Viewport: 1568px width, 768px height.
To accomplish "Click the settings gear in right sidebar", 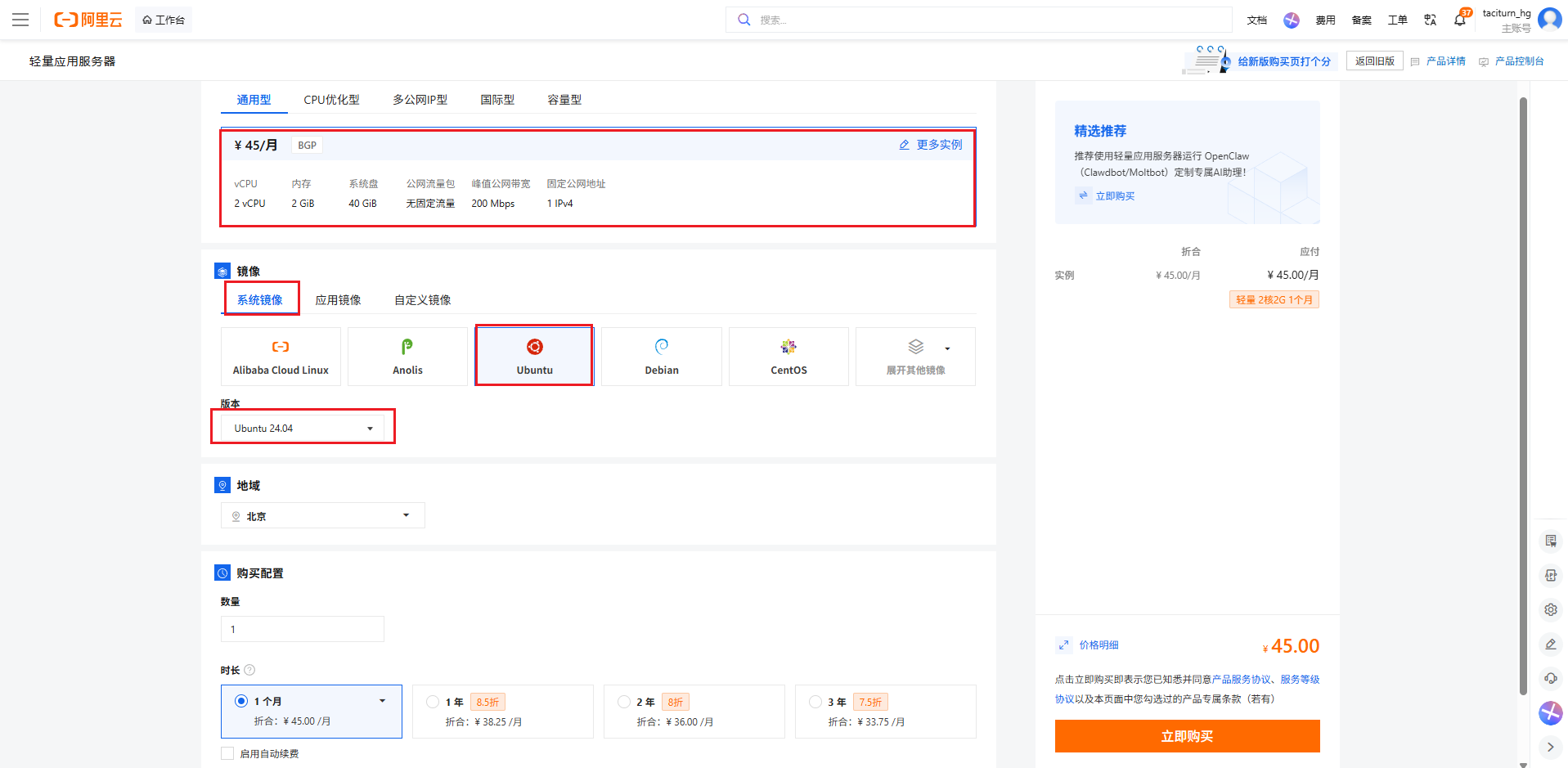I will point(1550,609).
